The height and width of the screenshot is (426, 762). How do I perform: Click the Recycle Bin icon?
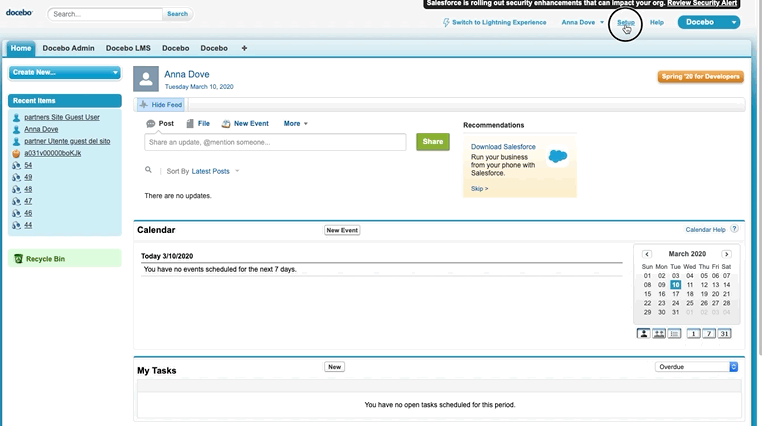tap(18, 259)
